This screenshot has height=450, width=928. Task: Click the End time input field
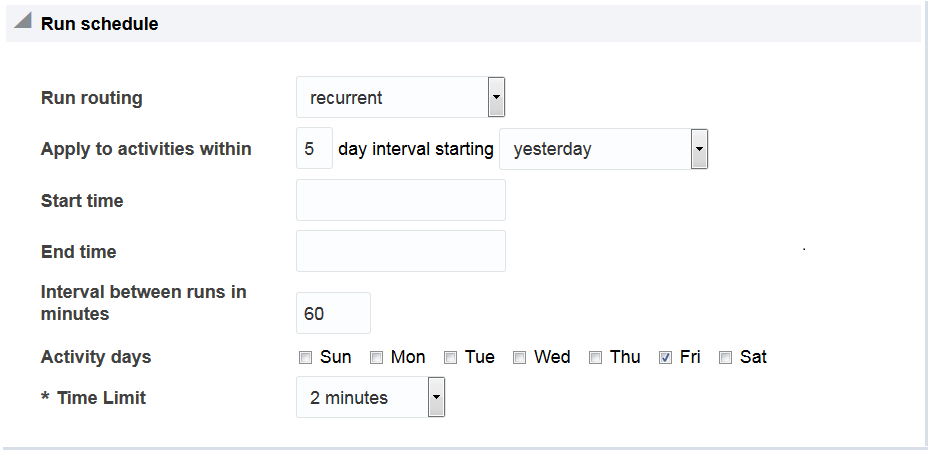[401, 251]
